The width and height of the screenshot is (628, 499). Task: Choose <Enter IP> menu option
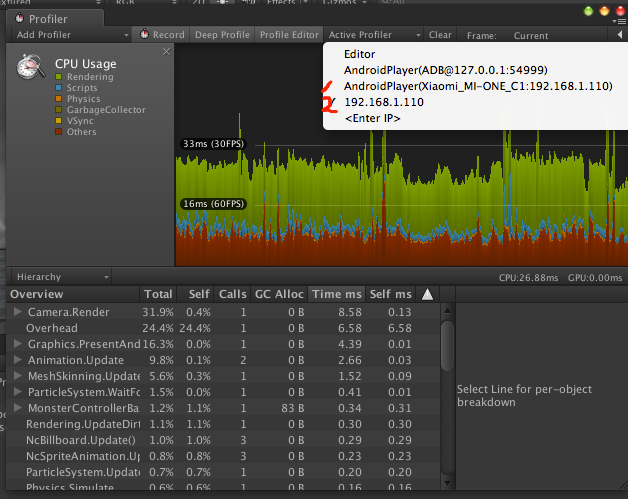click(x=475, y=118)
